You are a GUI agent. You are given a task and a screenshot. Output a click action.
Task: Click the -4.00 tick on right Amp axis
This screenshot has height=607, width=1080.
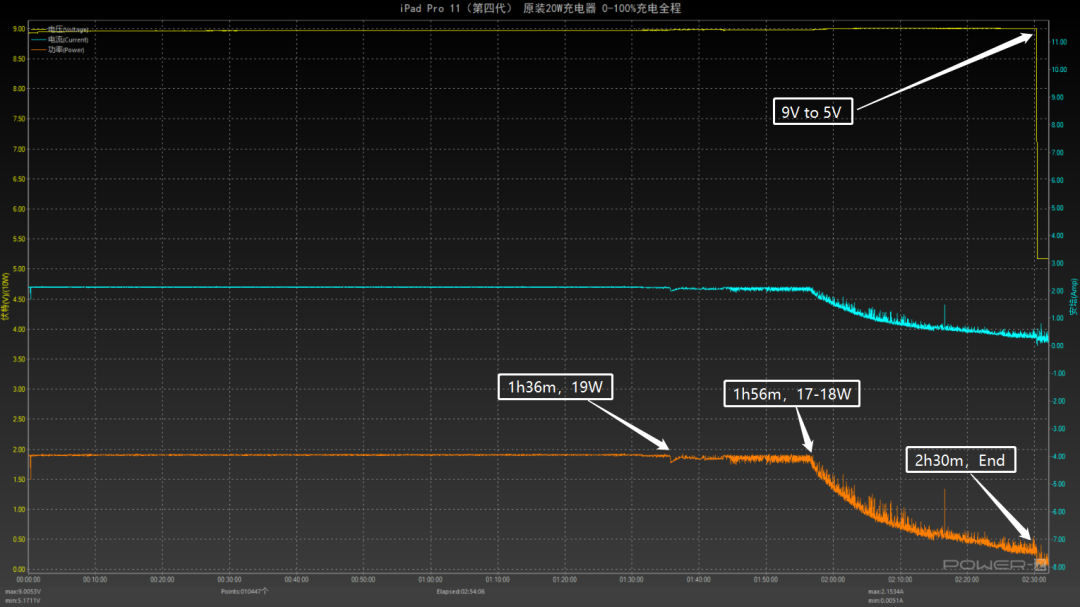1059,457
